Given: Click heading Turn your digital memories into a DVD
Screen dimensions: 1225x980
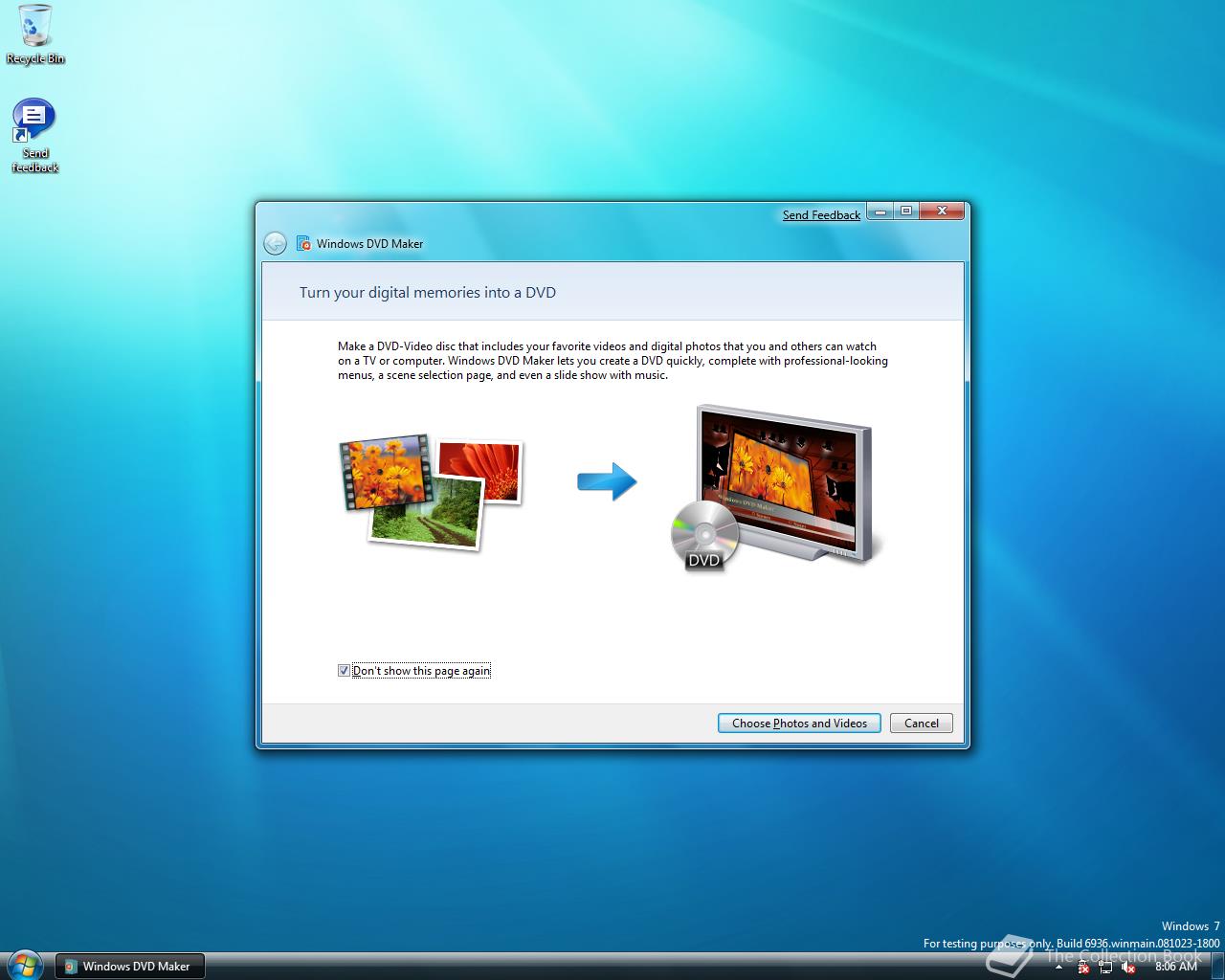Looking at the screenshot, I should pos(428,293).
